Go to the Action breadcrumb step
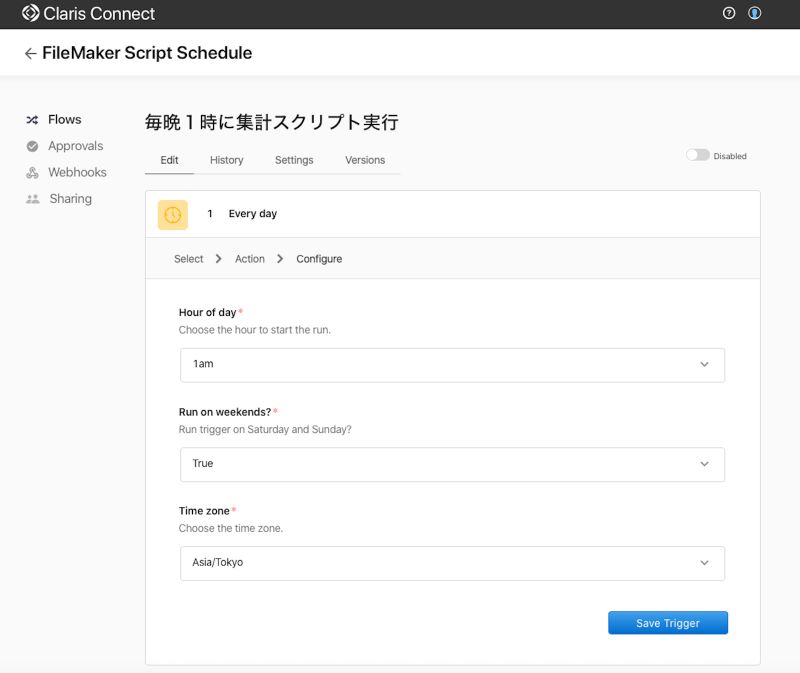The image size is (800, 673). point(249,259)
